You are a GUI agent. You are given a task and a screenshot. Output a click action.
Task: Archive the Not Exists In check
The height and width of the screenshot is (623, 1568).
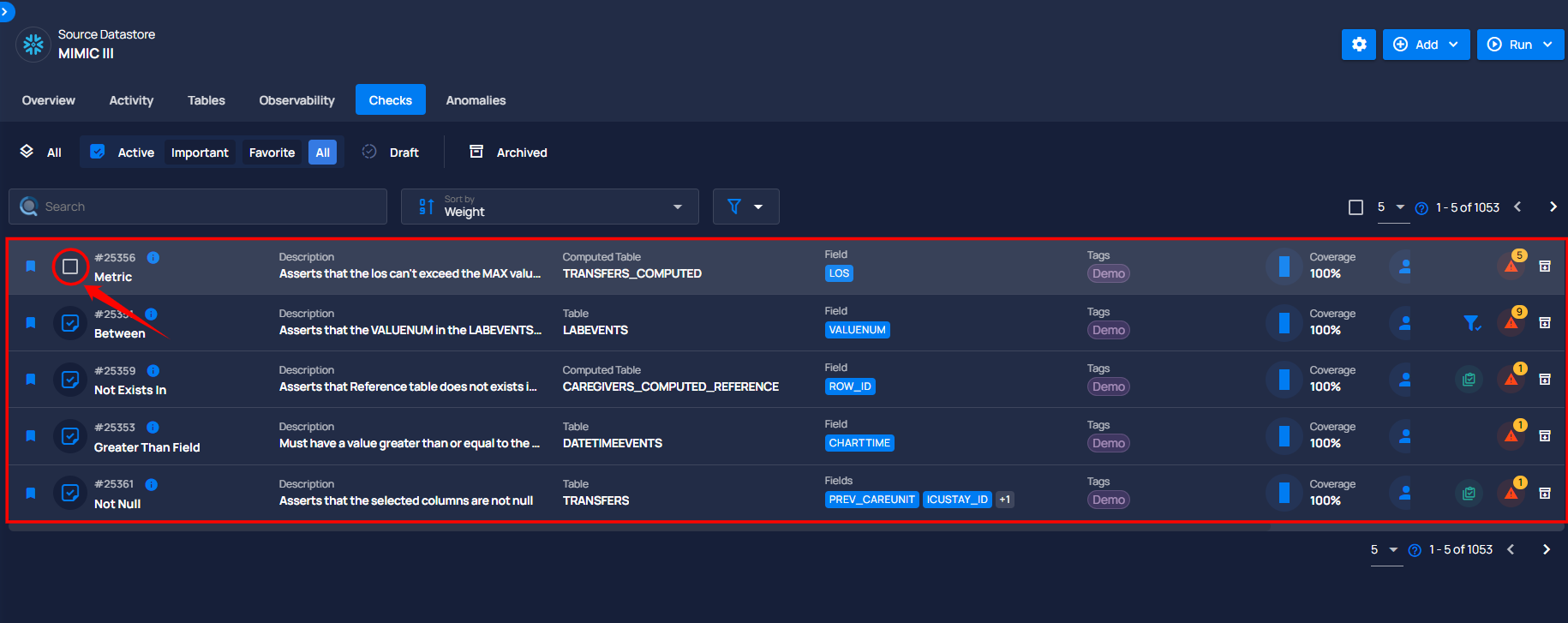click(1545, 380)
